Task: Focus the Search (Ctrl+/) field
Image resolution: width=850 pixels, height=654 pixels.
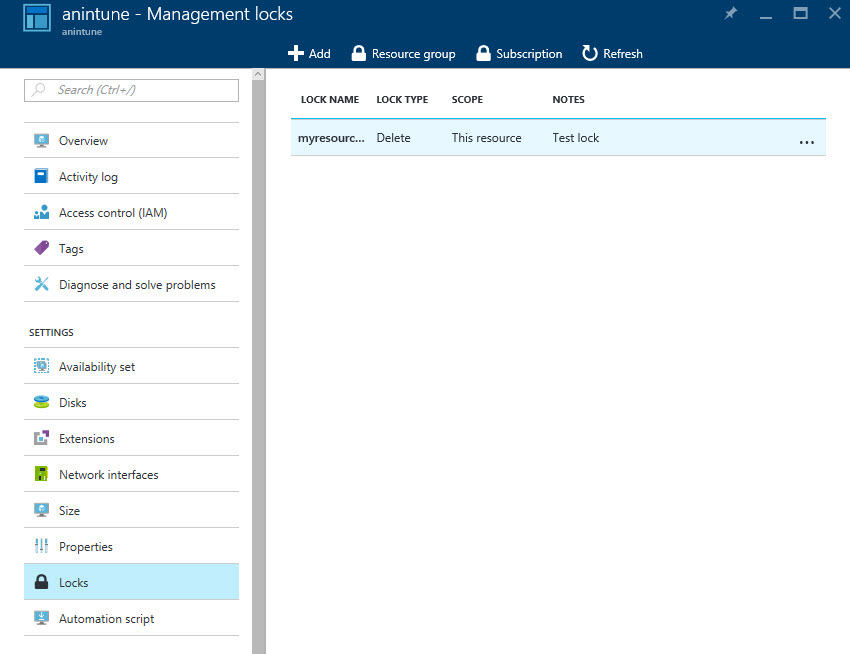Action: pos(131,90)
